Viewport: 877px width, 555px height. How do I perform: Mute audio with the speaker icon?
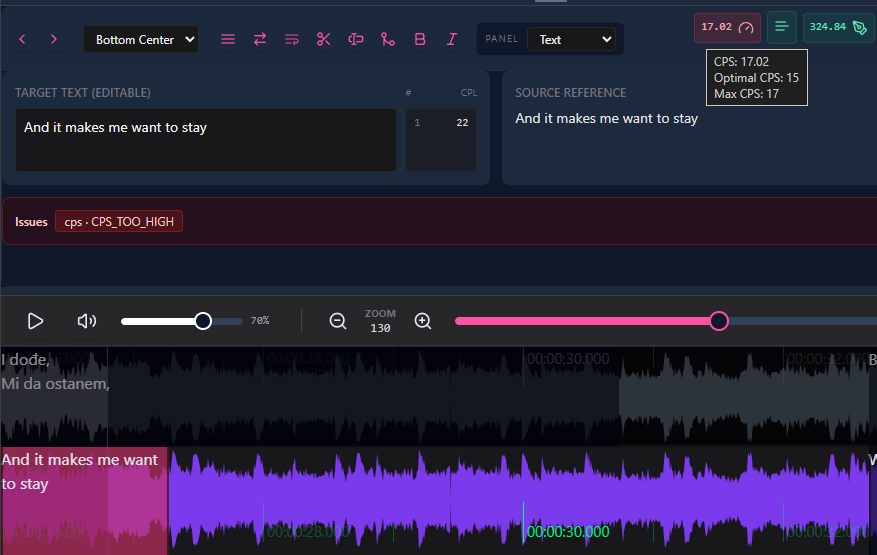(x=87, y=321)
